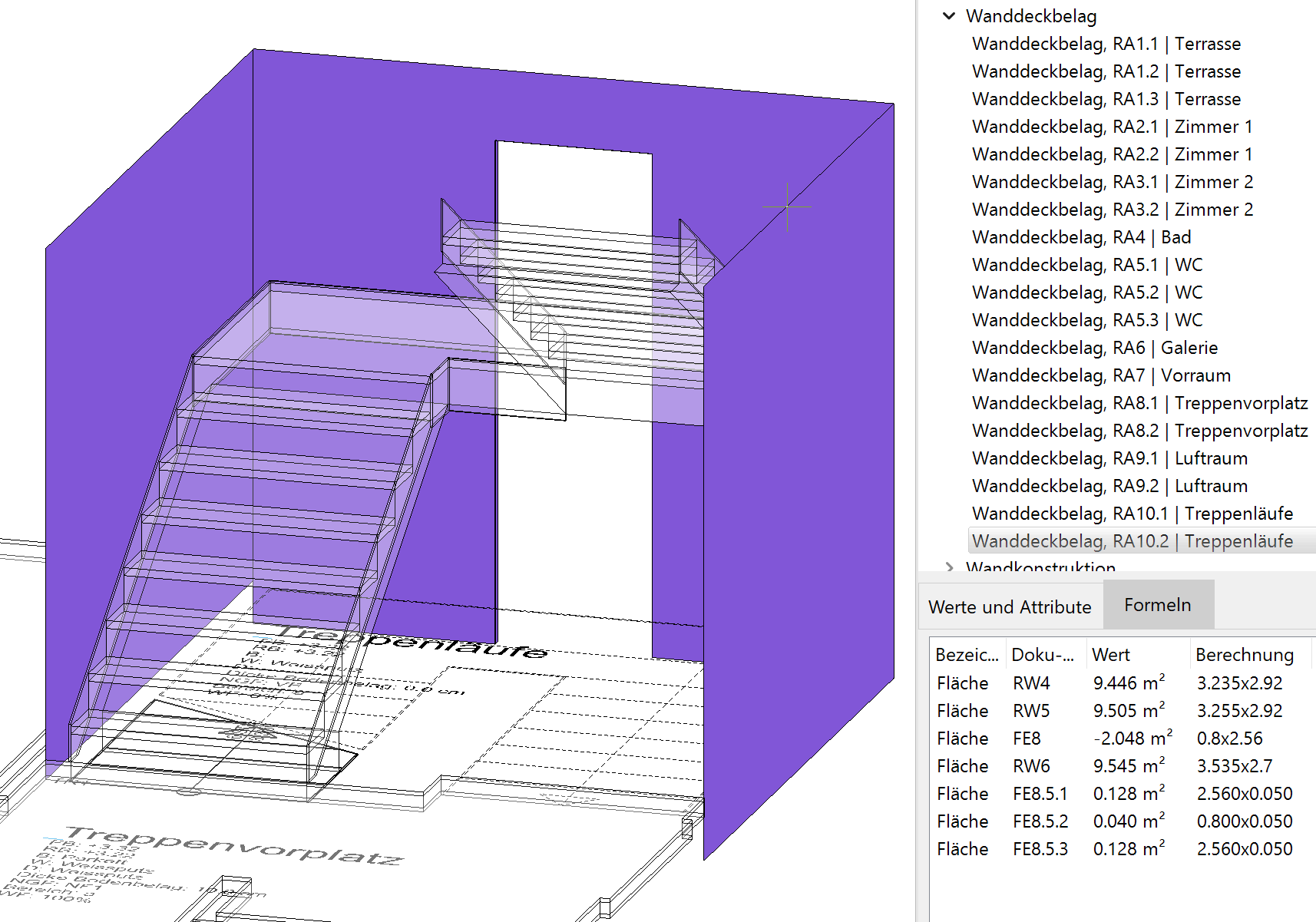Screen dimensions: 1316x922
Task: Click the value 9.505 m²
Action: [1129, 710]
